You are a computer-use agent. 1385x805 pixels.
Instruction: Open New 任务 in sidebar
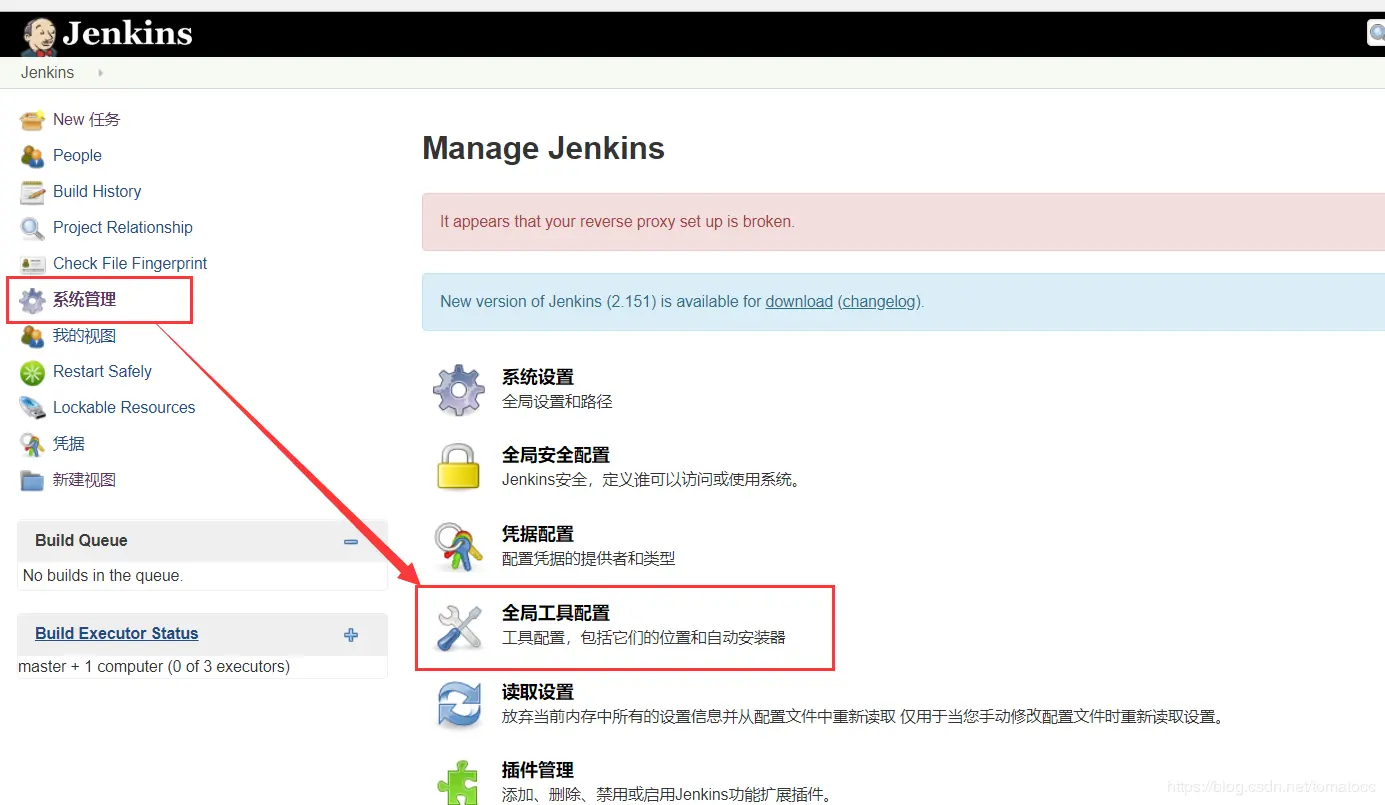(86, 119)
